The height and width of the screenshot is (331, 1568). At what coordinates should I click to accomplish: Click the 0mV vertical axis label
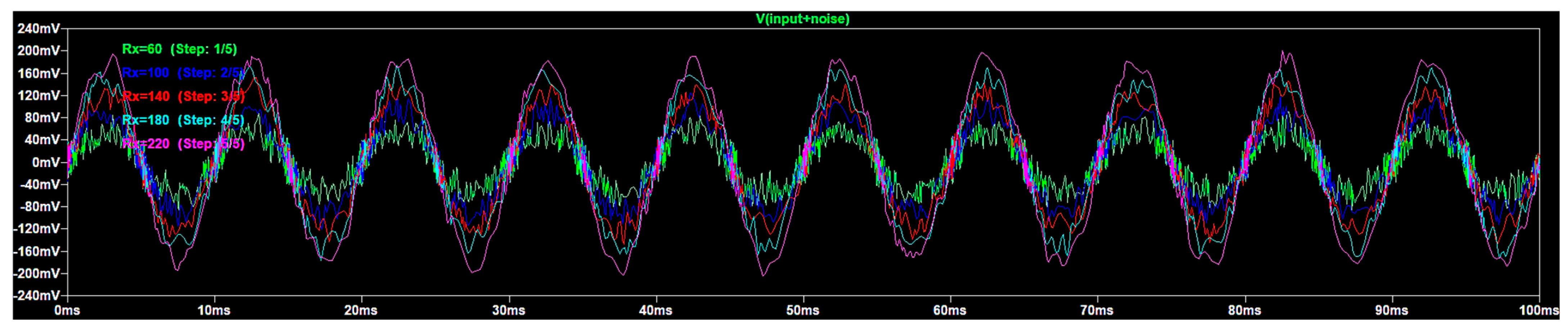(x=46, y=163)
